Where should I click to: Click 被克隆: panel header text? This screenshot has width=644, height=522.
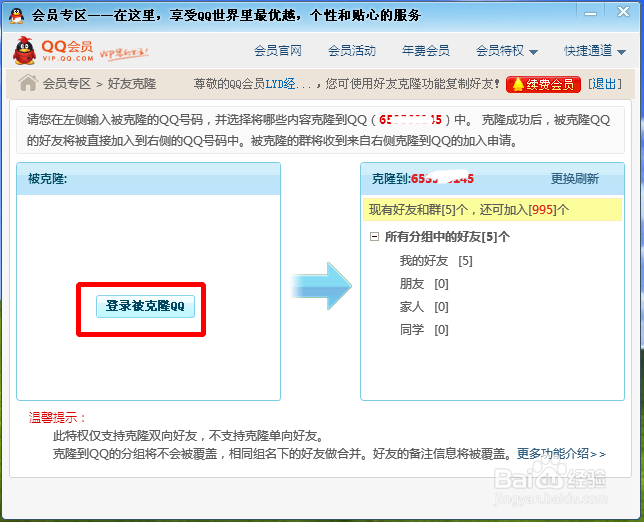pos(48,179)
